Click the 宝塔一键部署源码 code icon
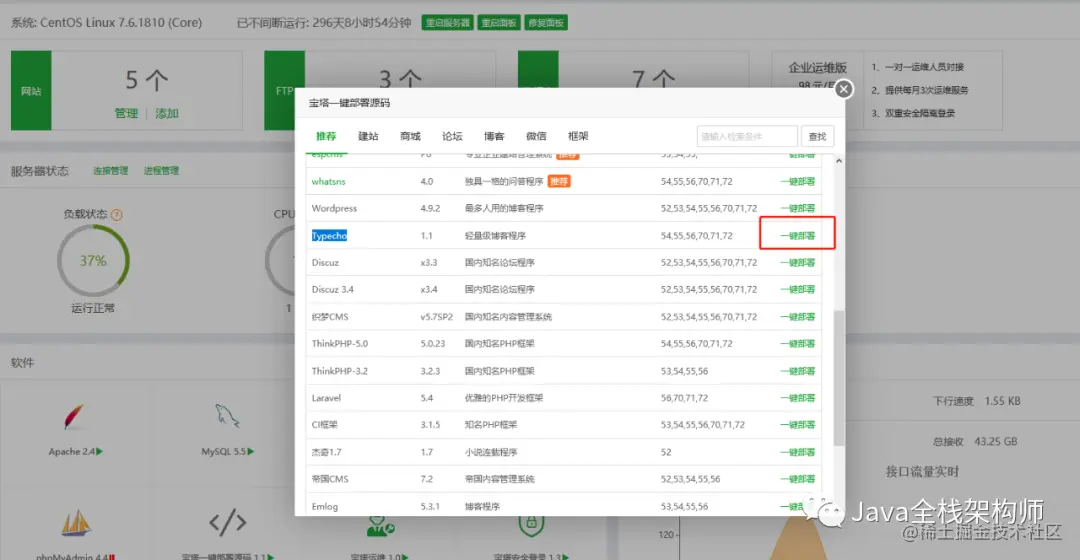Image resolution: width=1080 pixels, height=560 pixels. (227, 523)
